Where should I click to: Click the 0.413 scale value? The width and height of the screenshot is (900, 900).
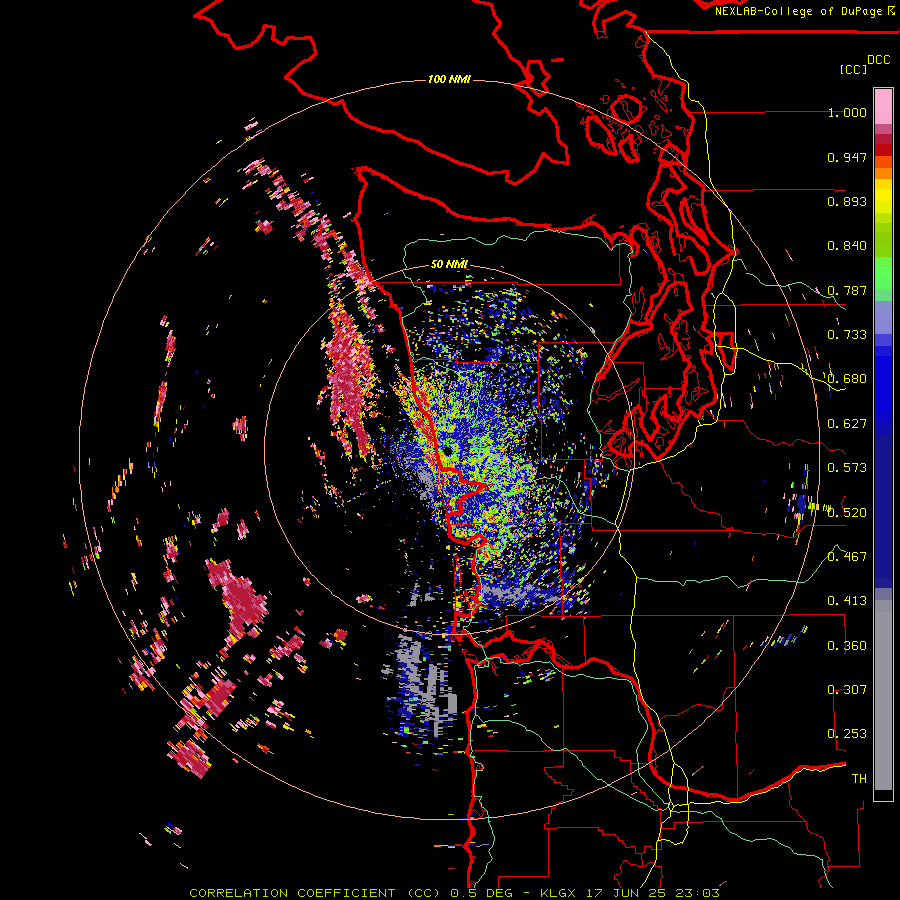click(x=847, y=601)
